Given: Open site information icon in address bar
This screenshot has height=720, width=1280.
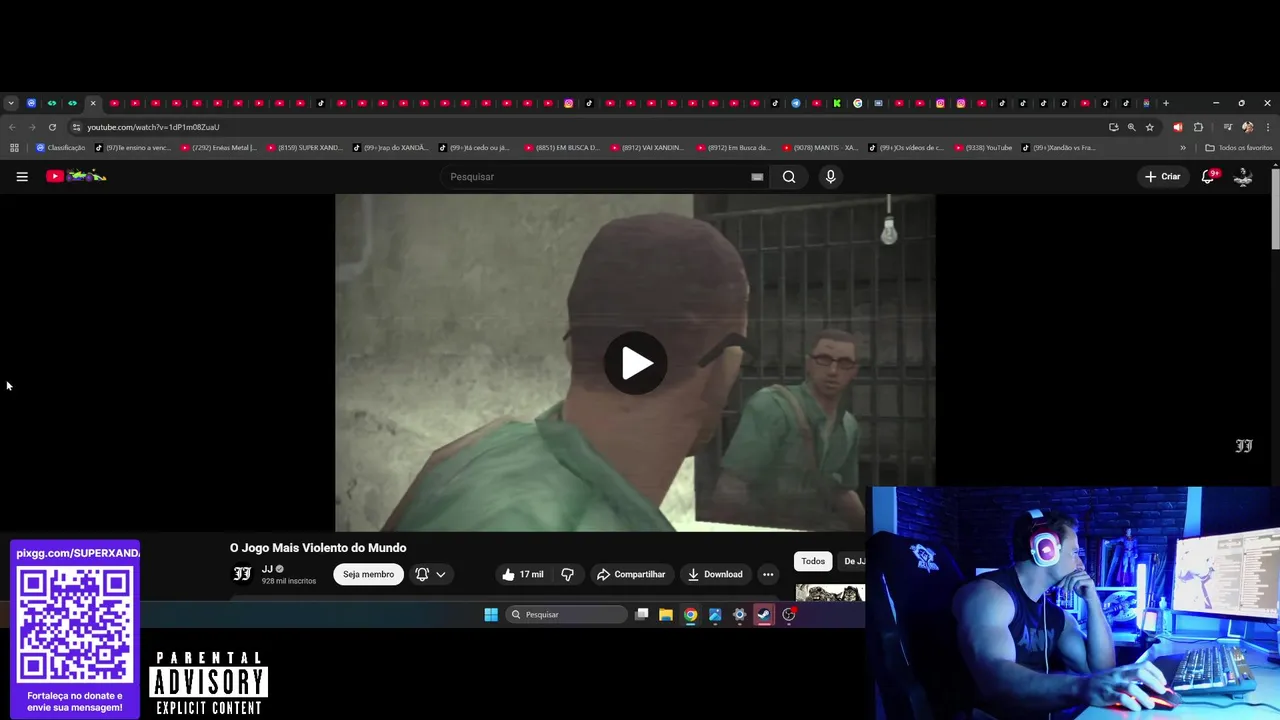Looking at the screenshot, I should click(76, 127).
